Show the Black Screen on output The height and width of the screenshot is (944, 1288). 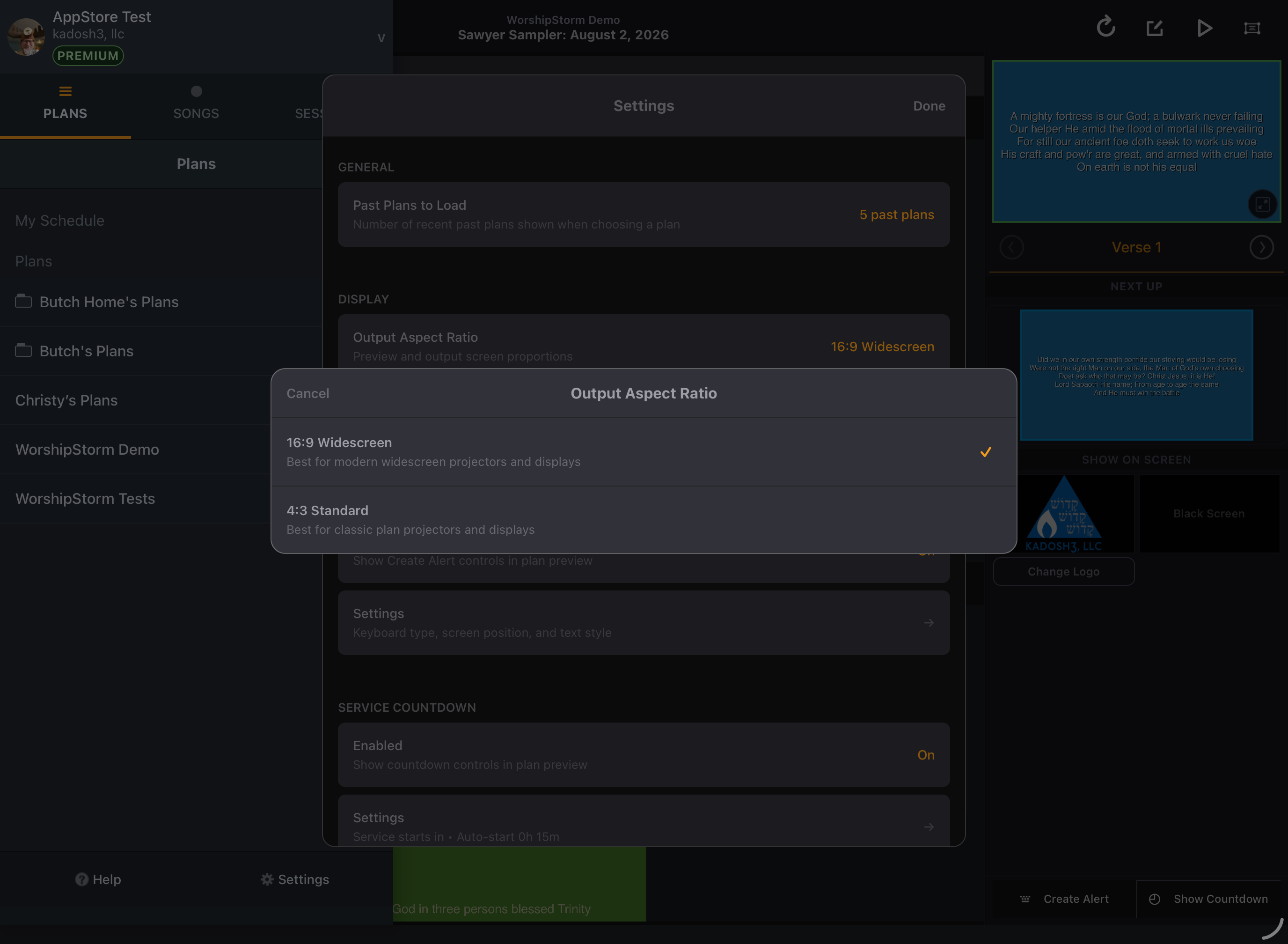1209,514
